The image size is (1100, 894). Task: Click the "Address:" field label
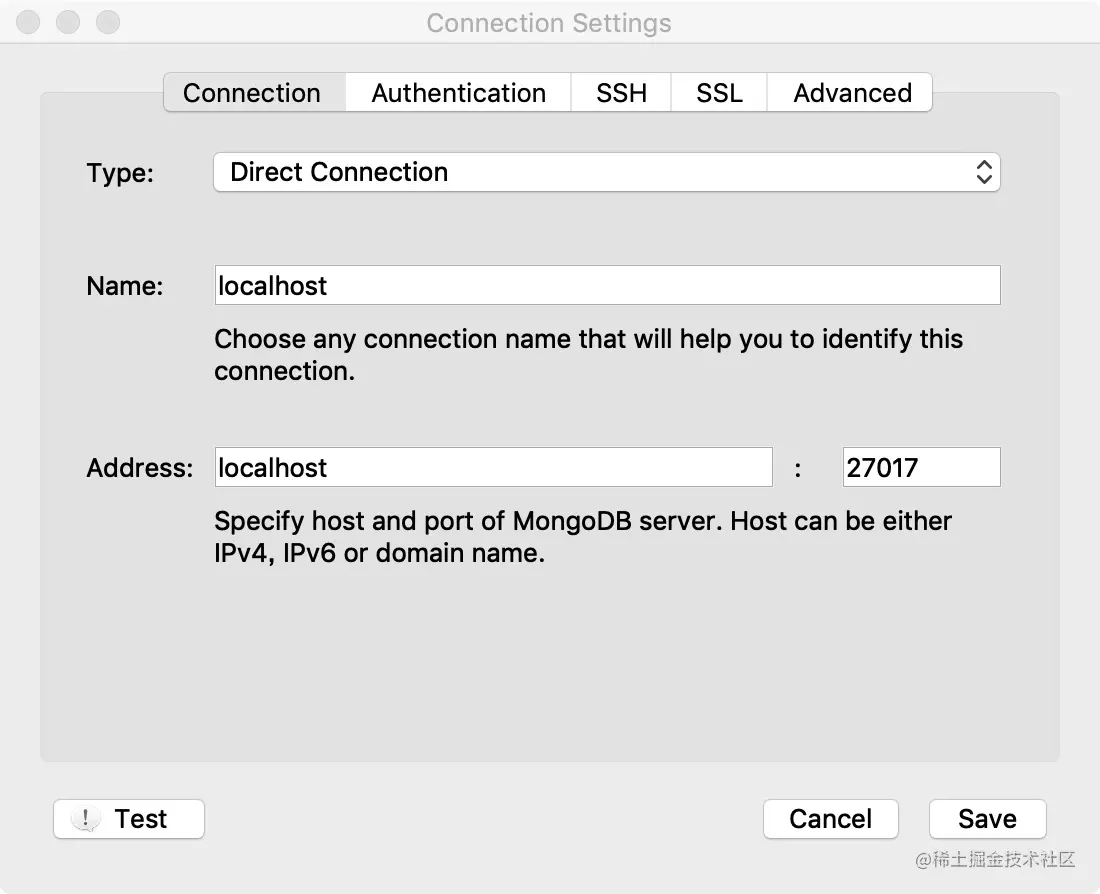140,468
